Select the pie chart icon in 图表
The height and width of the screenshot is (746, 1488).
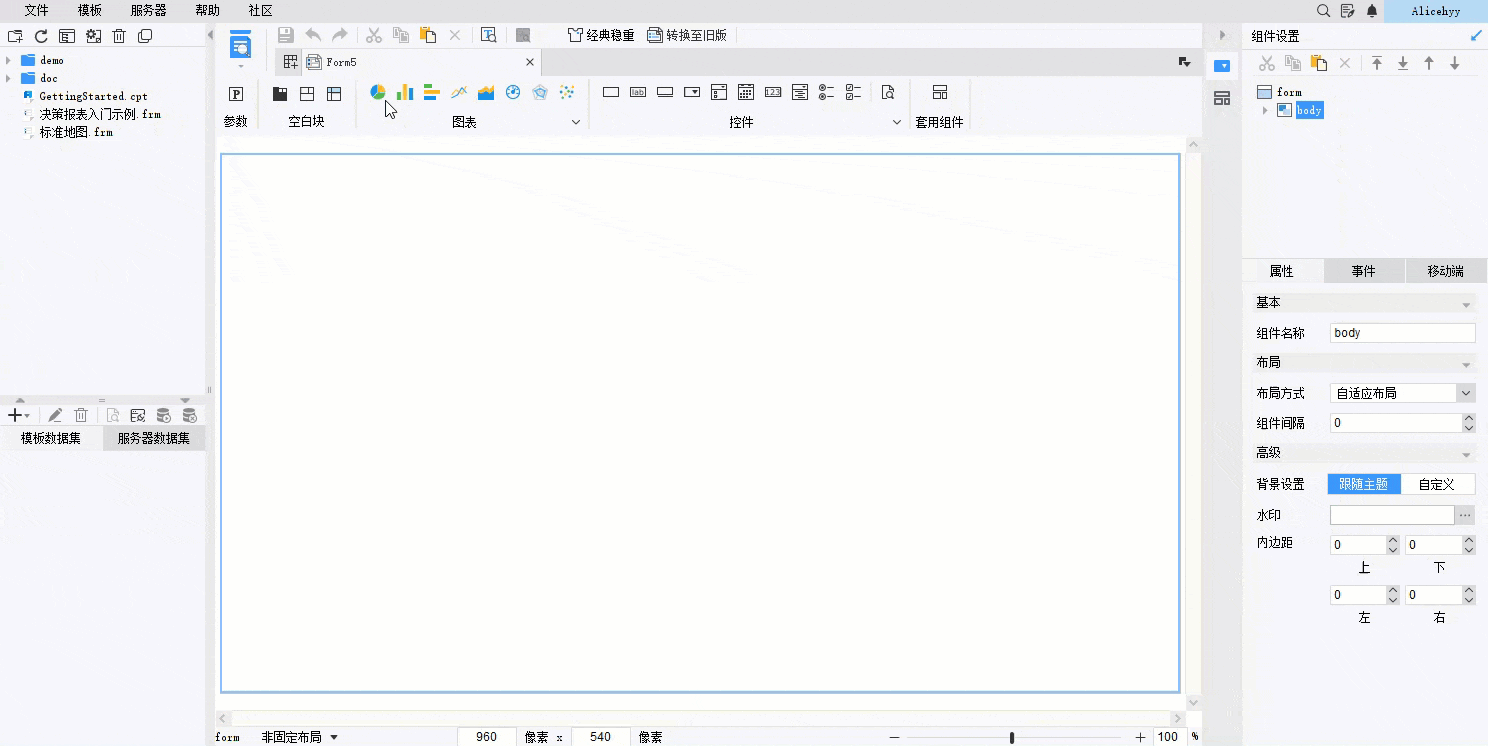point(378,92)
